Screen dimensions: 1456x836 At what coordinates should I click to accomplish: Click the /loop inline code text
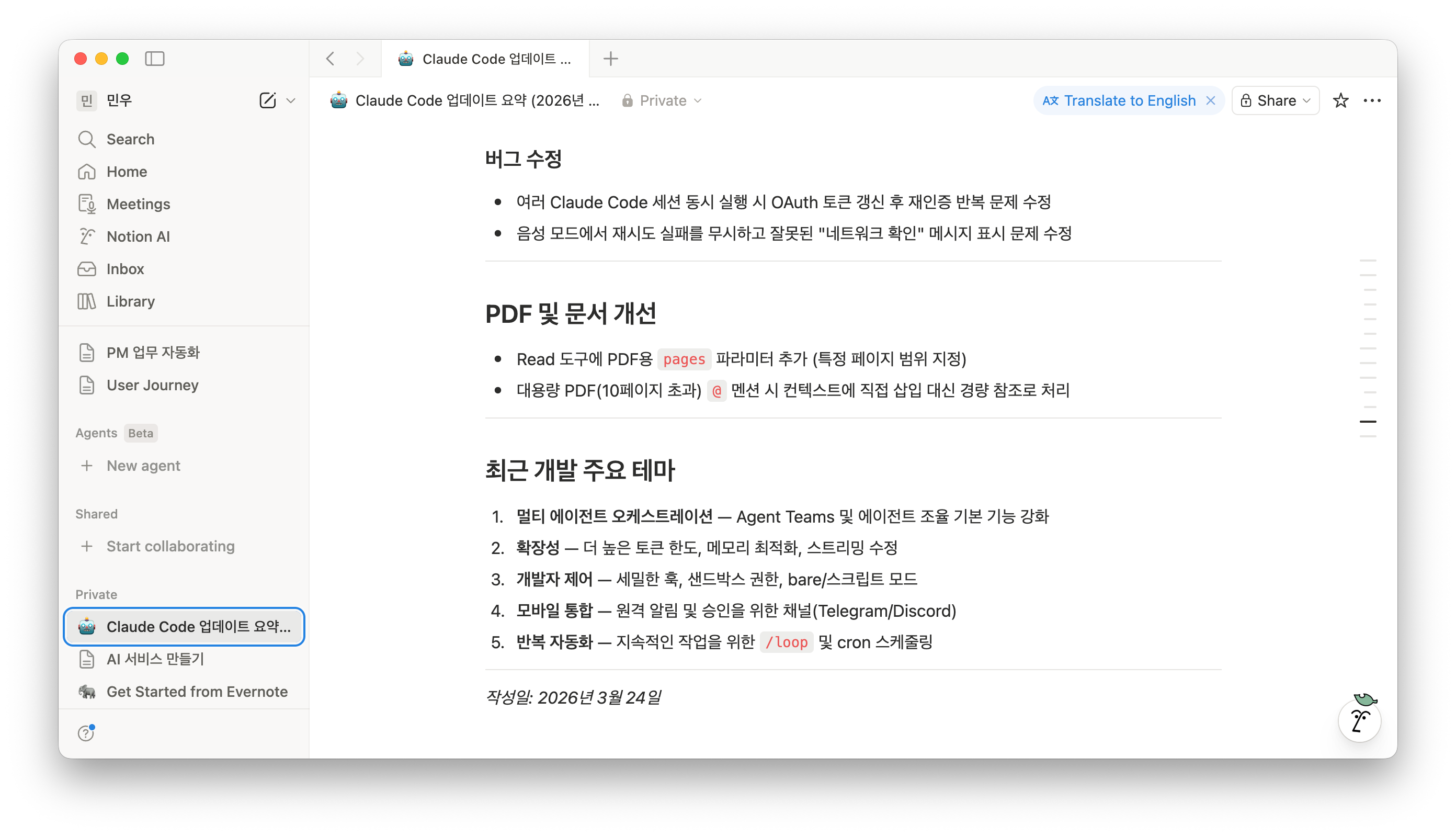[x=786, y=642]
